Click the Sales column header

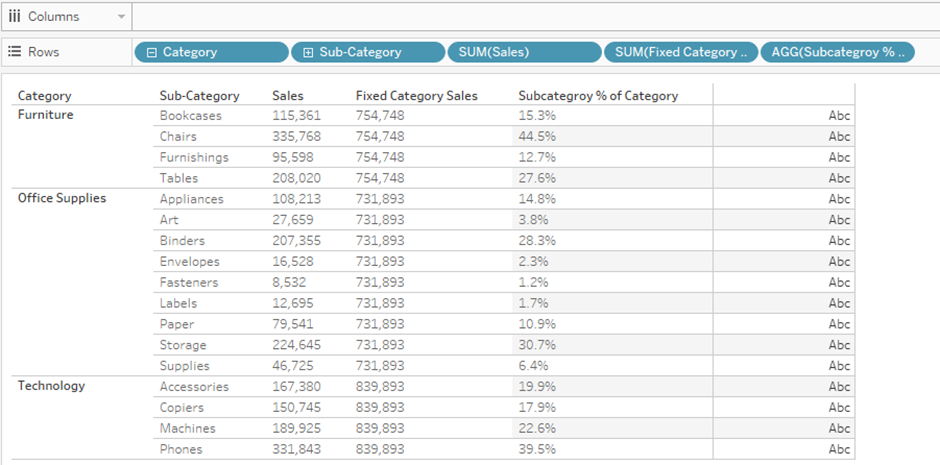(x=288, y=96)
